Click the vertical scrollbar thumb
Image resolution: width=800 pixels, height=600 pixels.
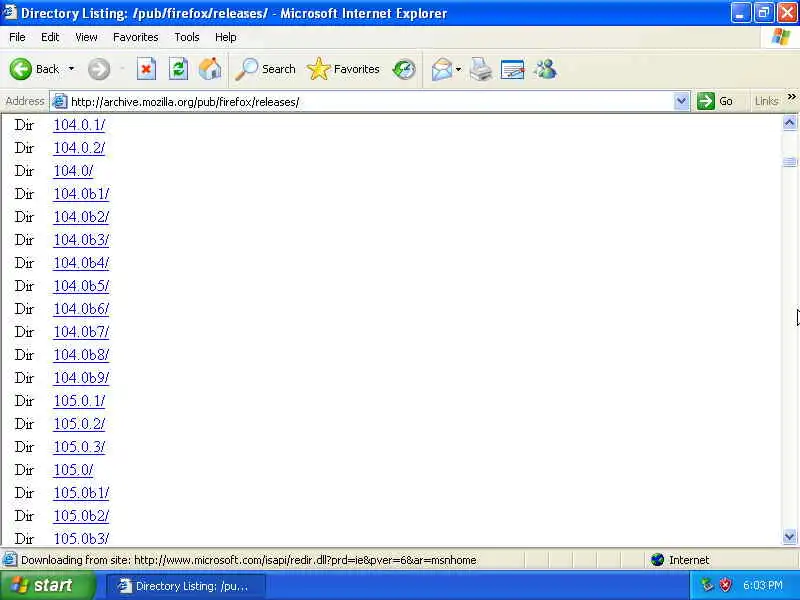[789, 162]
